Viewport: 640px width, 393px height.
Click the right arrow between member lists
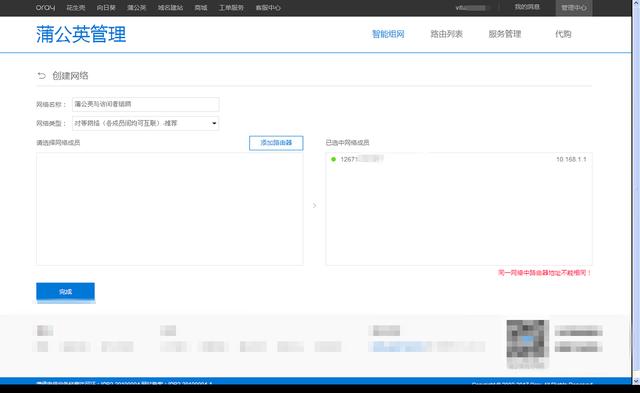[x=314, y=205]
